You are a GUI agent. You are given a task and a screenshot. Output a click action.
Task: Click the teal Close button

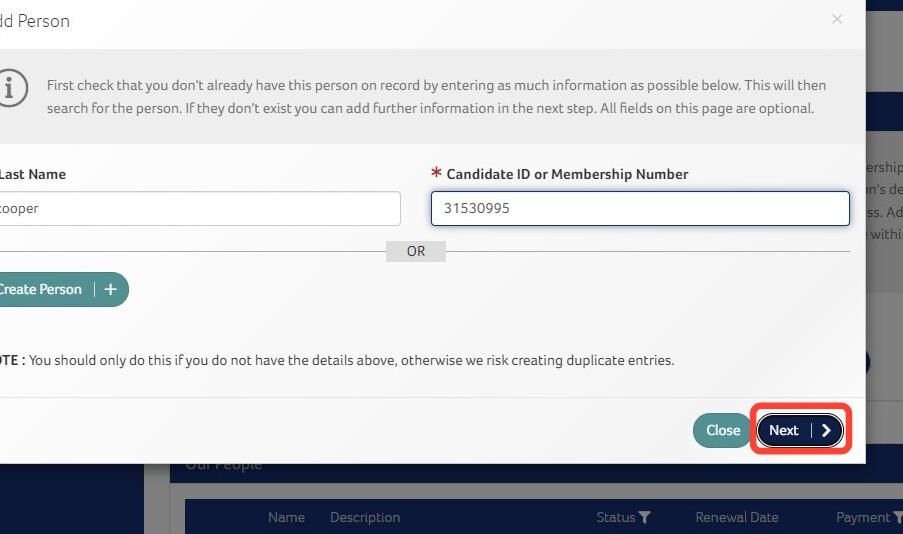723,430
